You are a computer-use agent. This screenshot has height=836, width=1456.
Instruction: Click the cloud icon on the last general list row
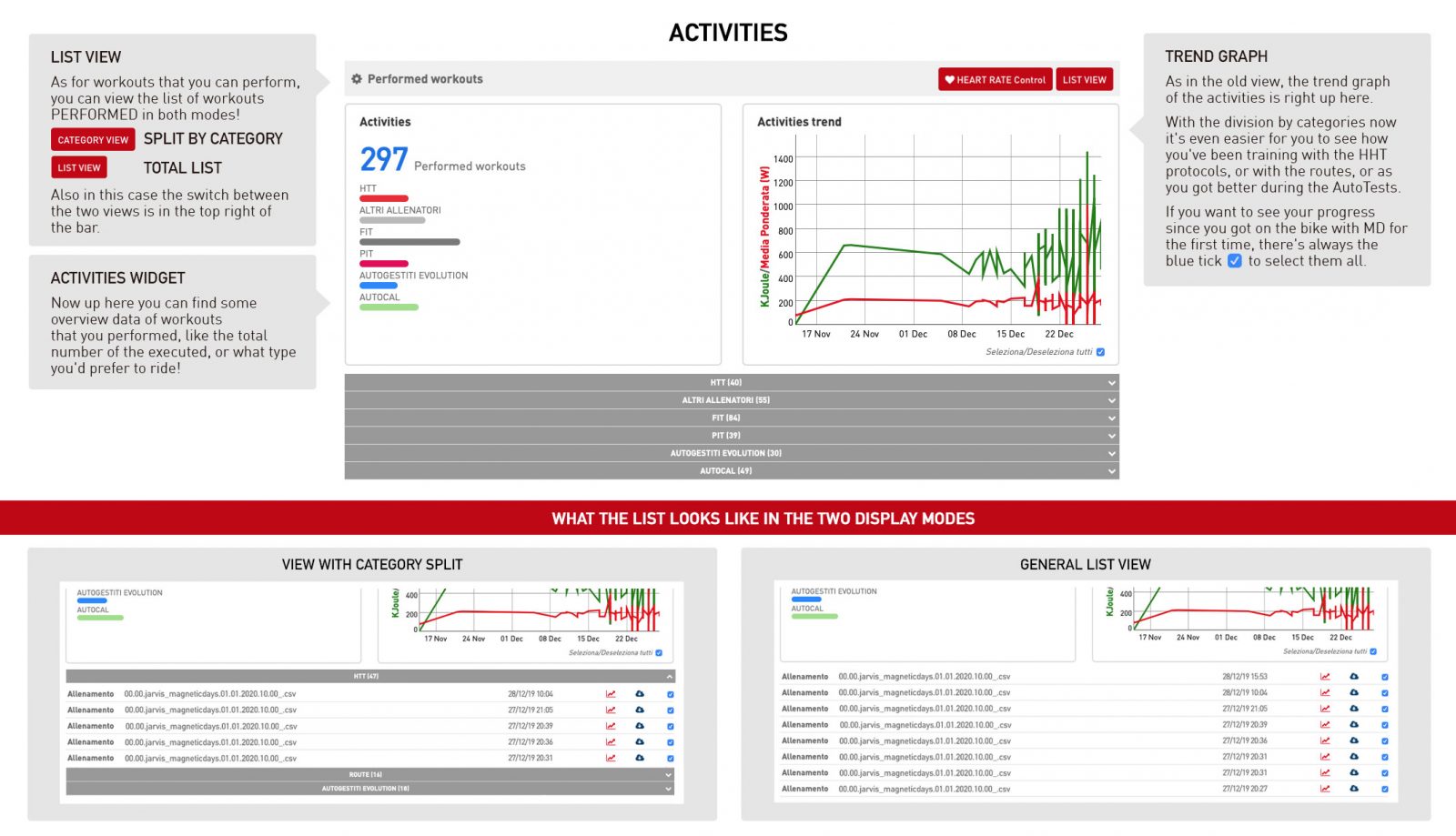click(1354, 790)
